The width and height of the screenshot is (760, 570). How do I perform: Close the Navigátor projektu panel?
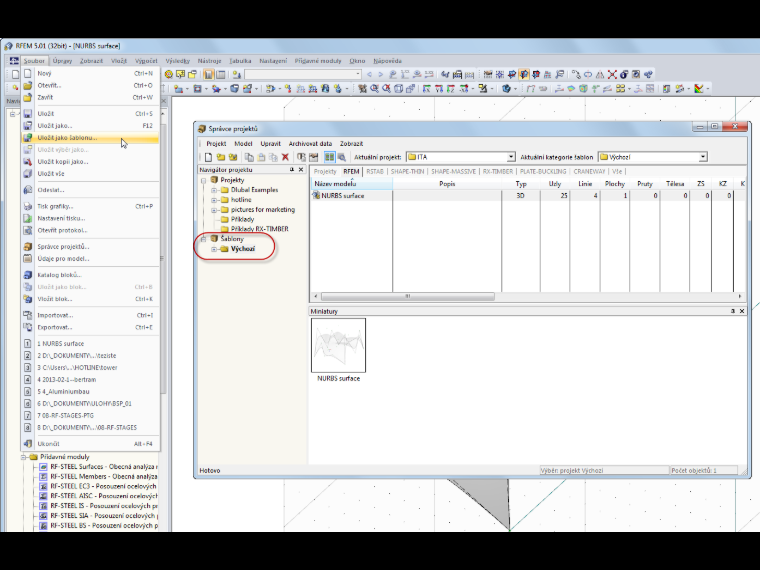pyautogui.click(x=301, y=170)
